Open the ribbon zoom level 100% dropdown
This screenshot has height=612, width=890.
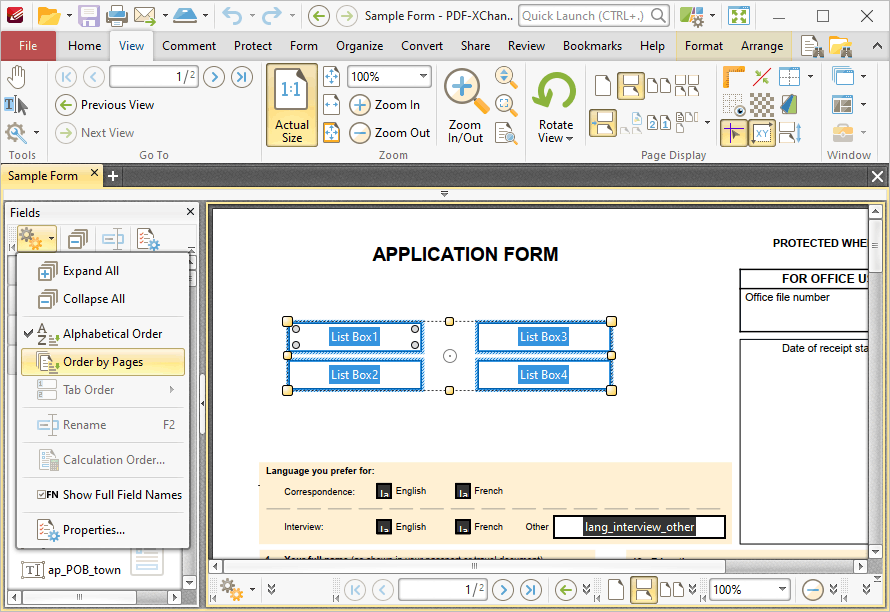tap(423, 76)
